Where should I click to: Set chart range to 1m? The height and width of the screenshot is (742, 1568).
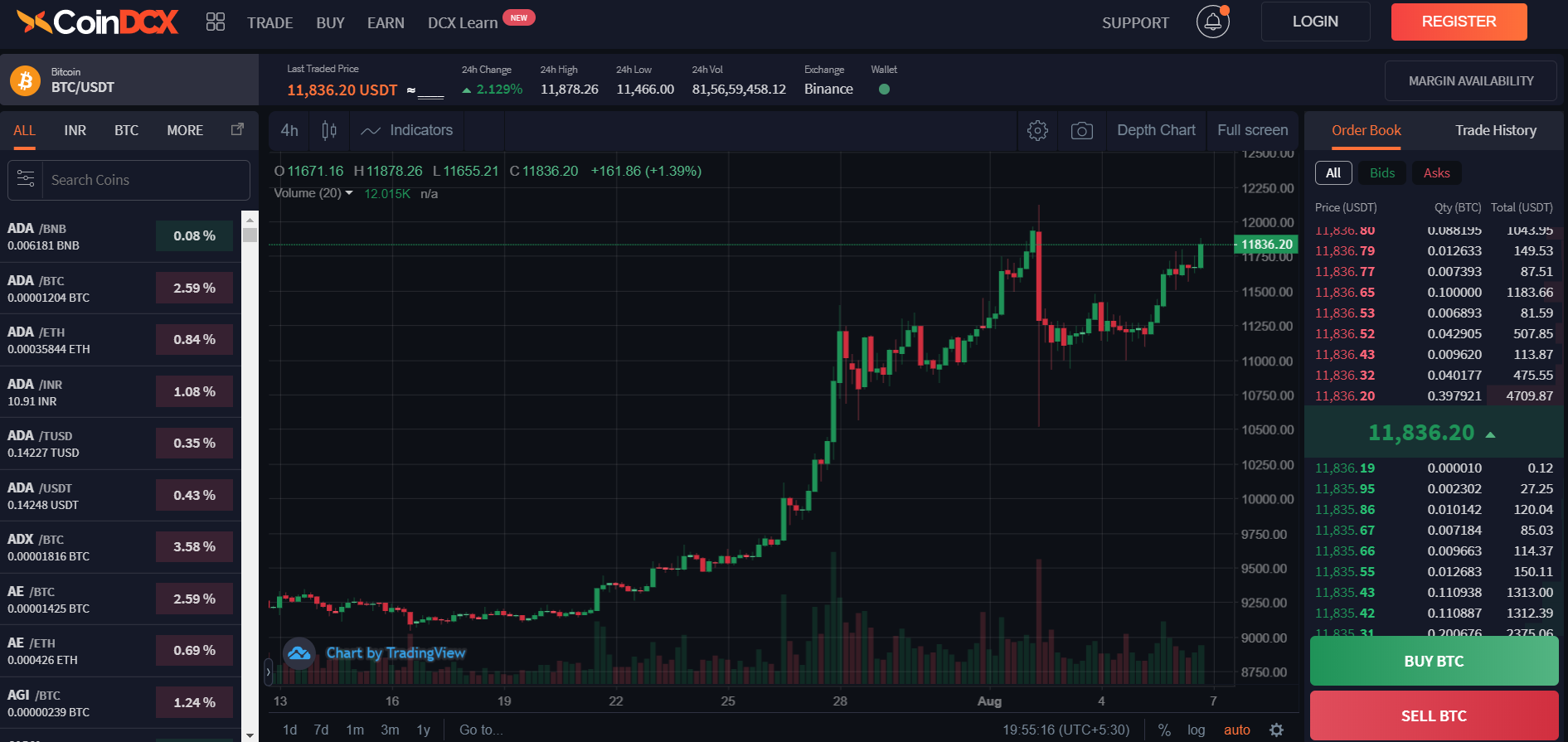pos(355,730)
